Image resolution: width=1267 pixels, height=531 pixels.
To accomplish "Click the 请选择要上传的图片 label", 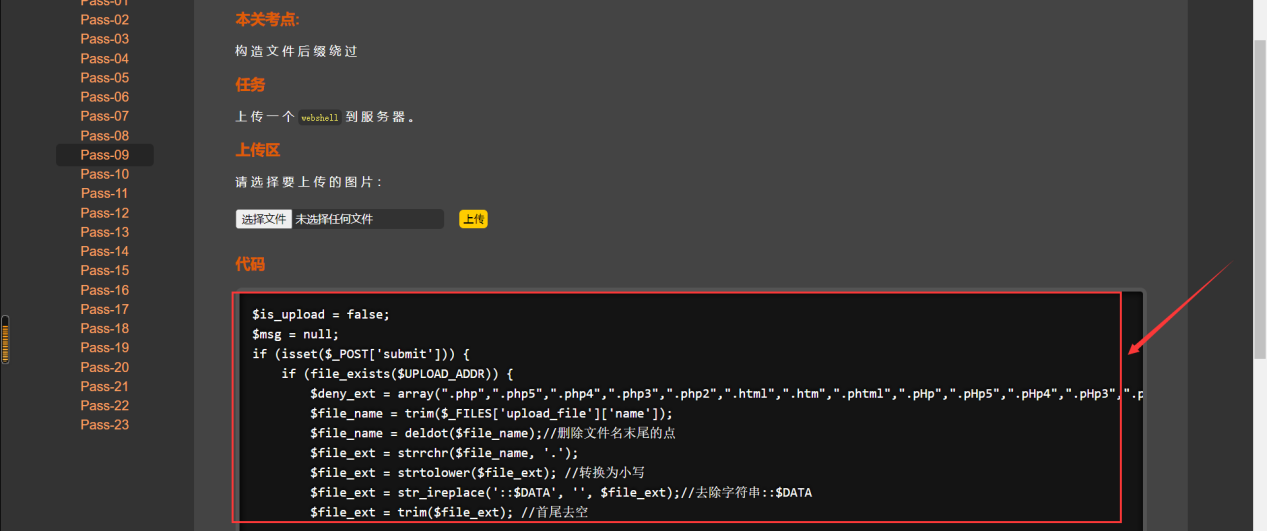I will (309, 182).
